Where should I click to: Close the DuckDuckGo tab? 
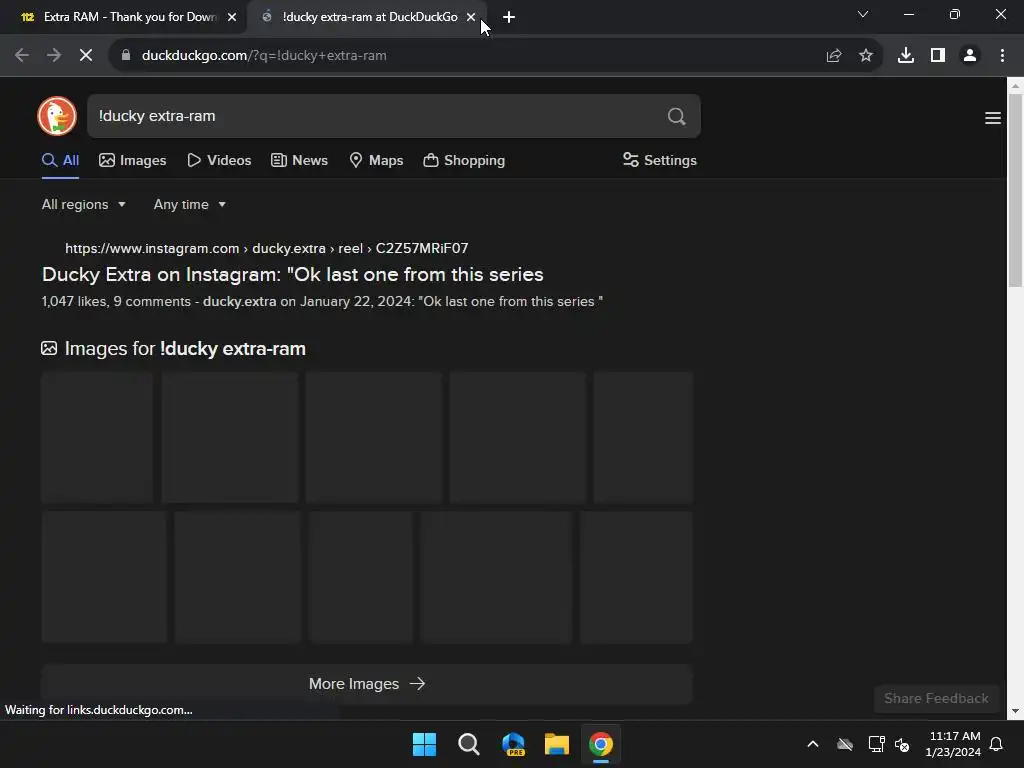[471, 17]
